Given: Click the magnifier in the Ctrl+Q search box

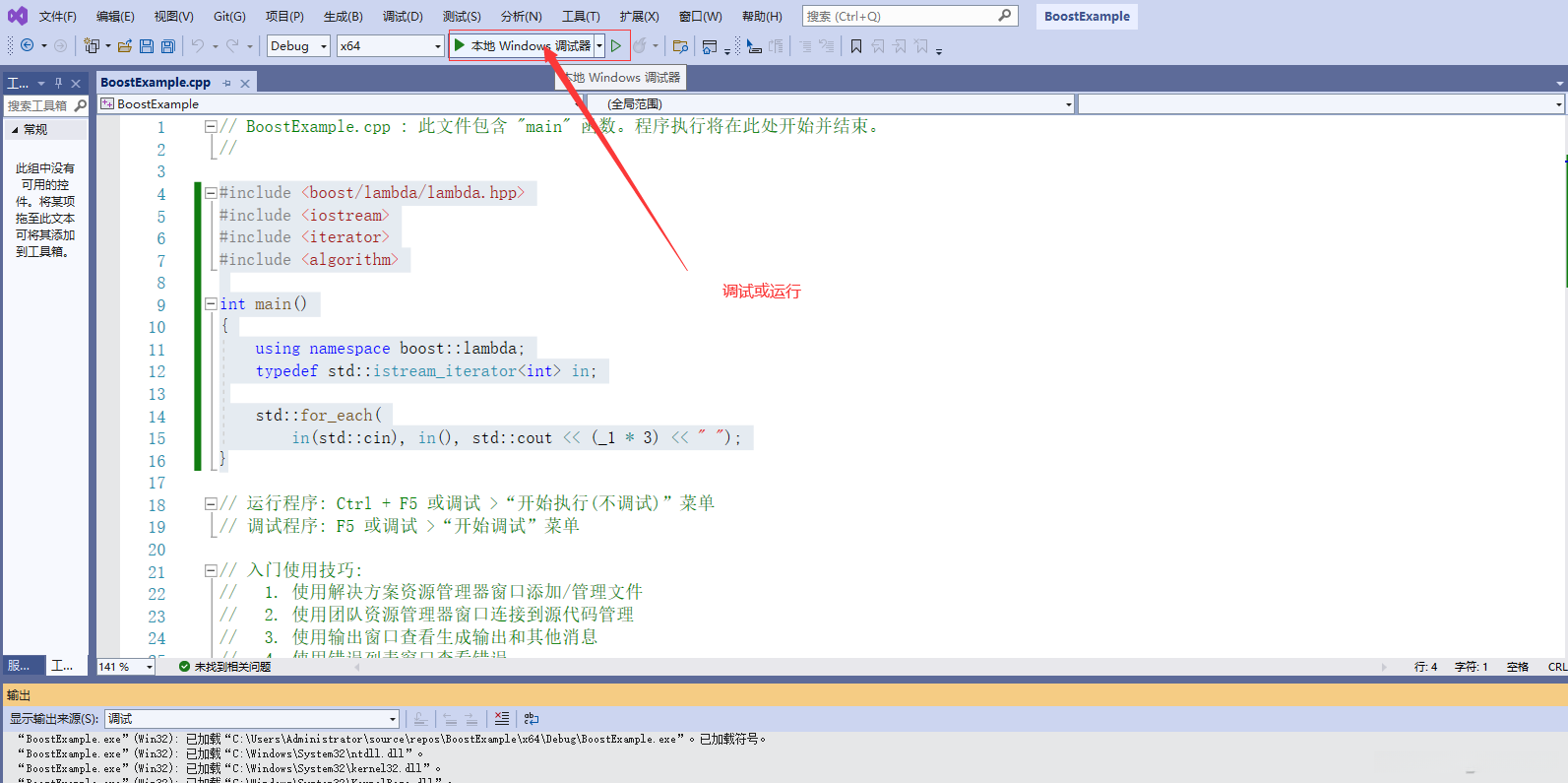Looking at the screenshot, I should pos(1004,16).
